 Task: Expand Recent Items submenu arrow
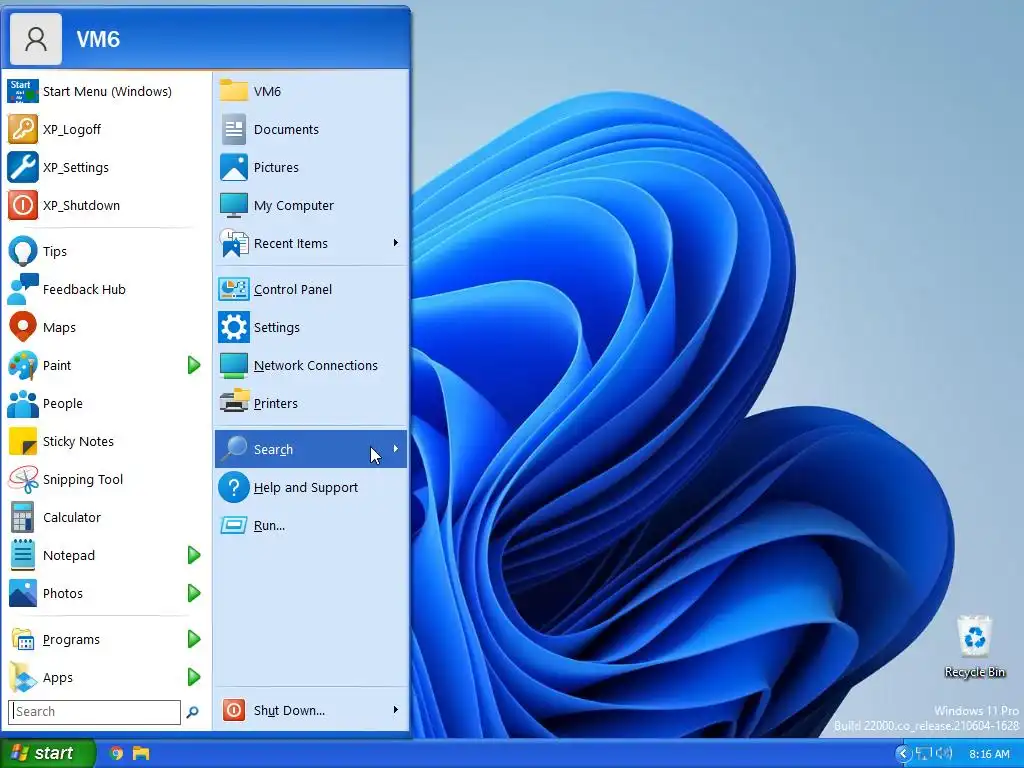395,243
